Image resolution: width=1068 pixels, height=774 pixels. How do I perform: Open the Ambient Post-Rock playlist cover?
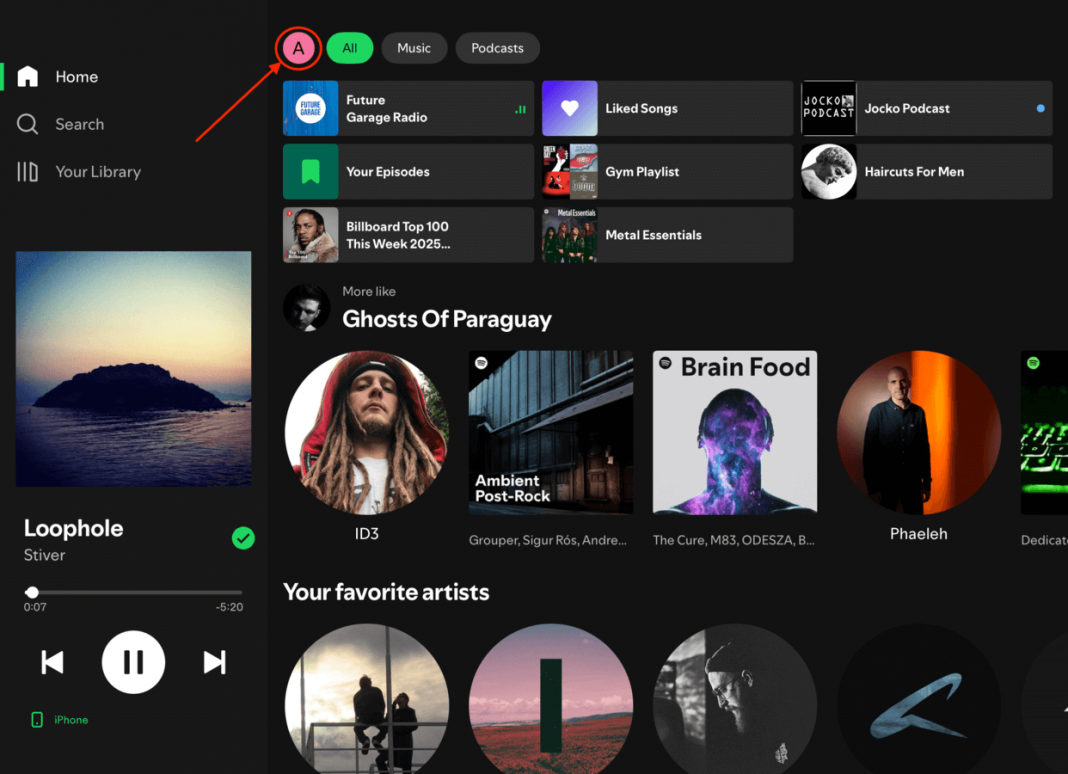(x=551, y=433)
